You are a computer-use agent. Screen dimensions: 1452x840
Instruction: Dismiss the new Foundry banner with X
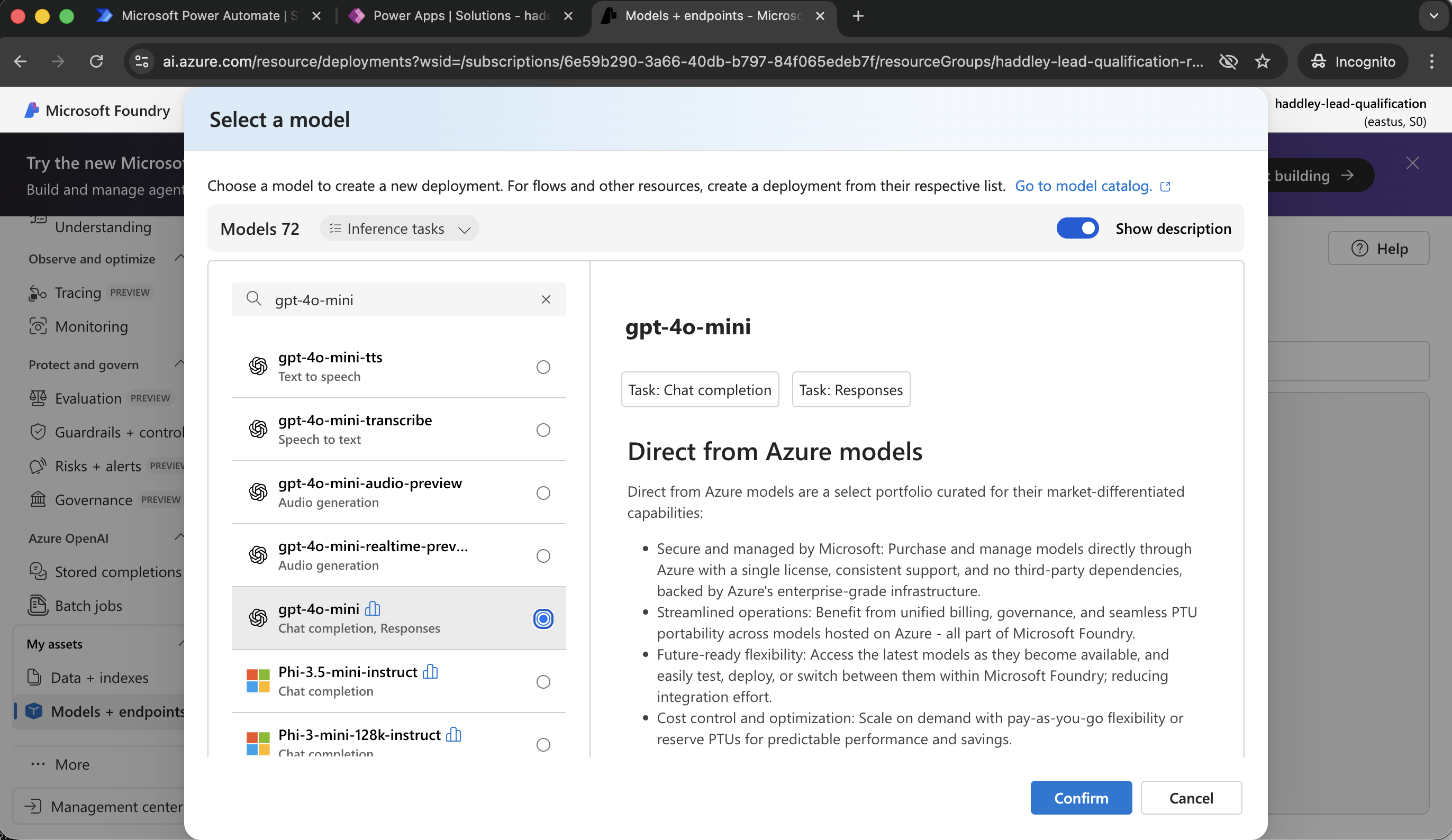[x=1412, y=163]
